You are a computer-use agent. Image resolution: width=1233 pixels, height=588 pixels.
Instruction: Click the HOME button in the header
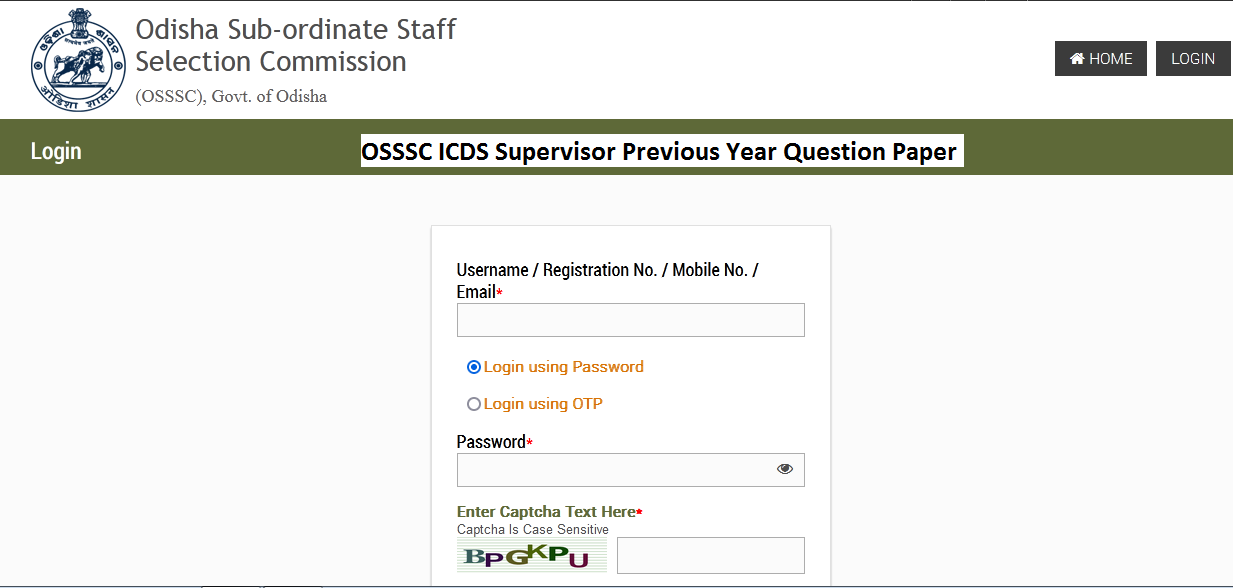pos(1100,58)
